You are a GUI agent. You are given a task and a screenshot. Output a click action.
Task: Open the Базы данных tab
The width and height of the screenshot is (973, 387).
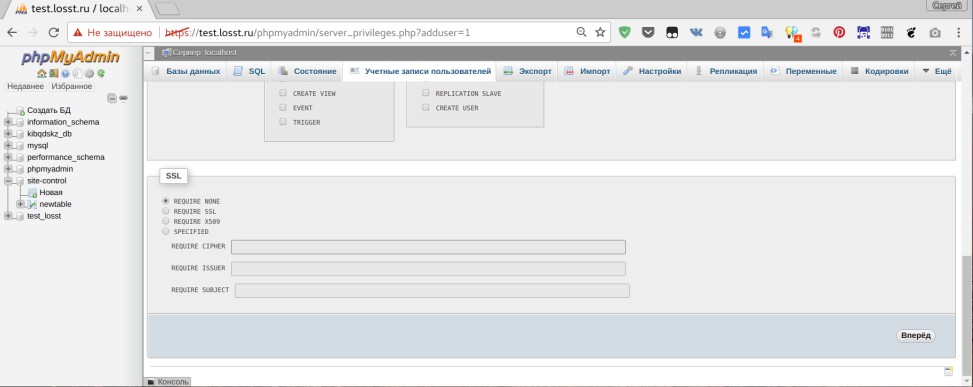(x=186, y=71)
